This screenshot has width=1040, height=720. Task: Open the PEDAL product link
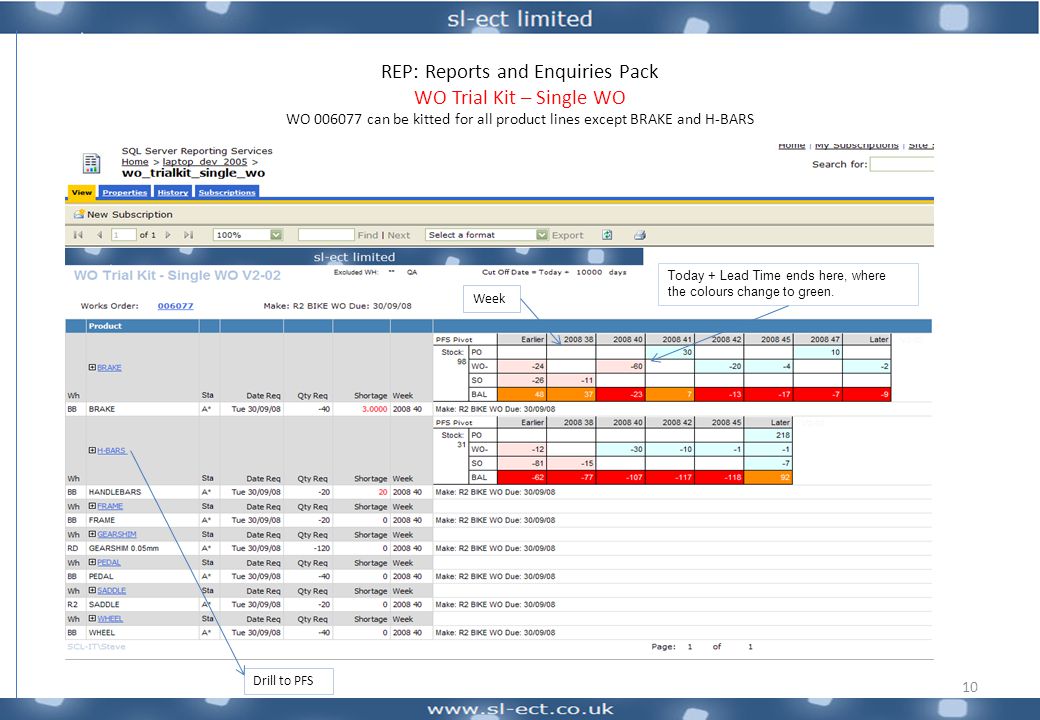coord(109,562)
